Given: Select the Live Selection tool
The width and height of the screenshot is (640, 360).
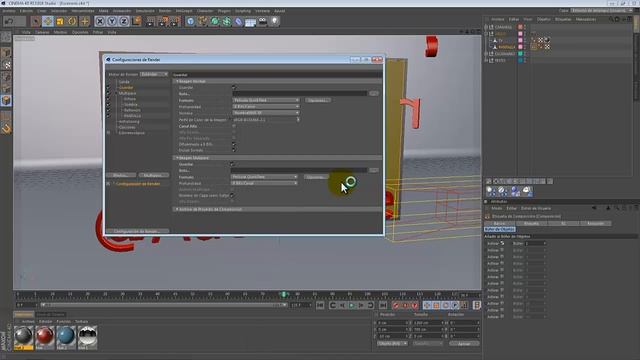Looking at the screenshot, I should pos(36,21).
